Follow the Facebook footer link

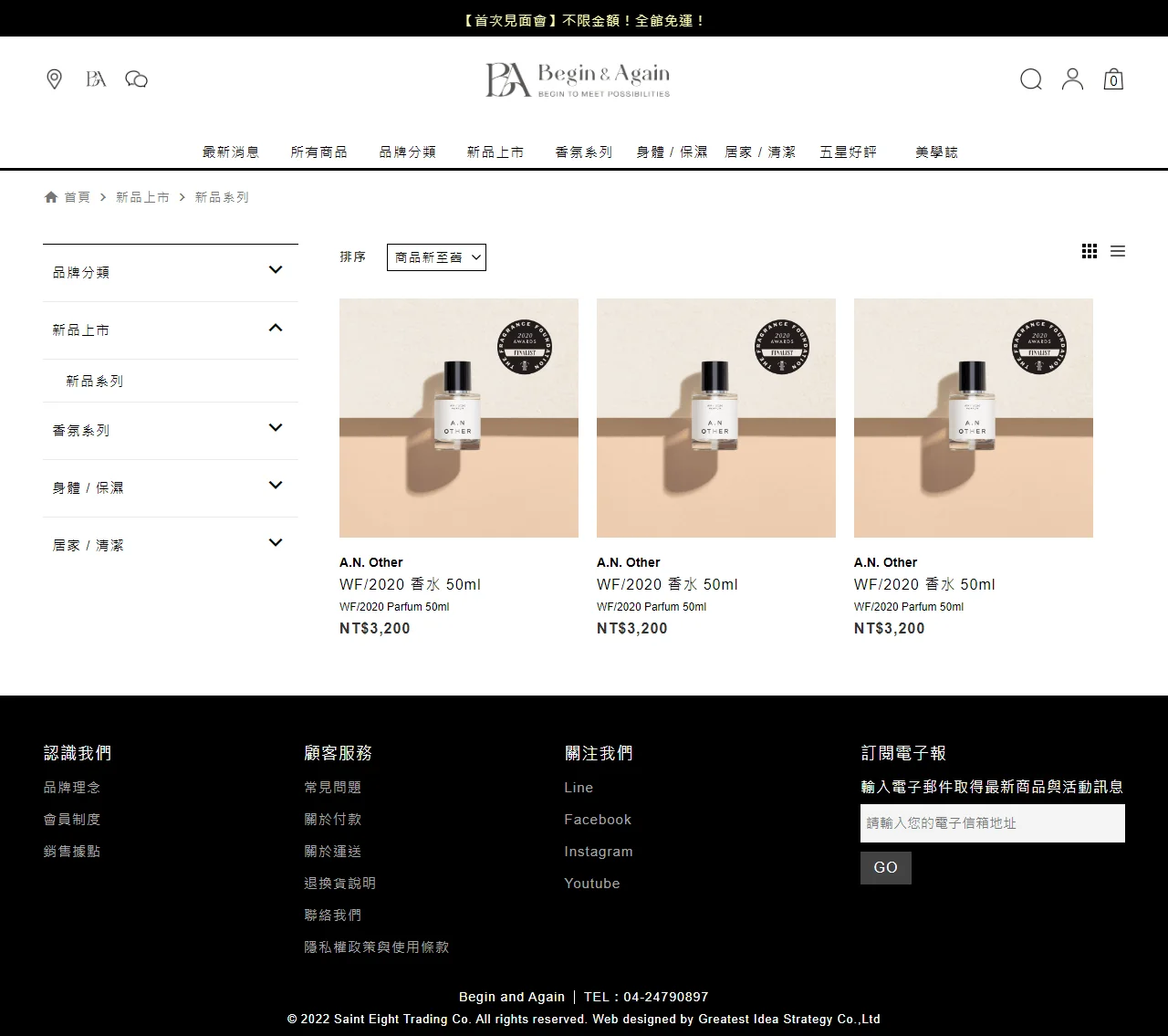[x=598, y=819]
